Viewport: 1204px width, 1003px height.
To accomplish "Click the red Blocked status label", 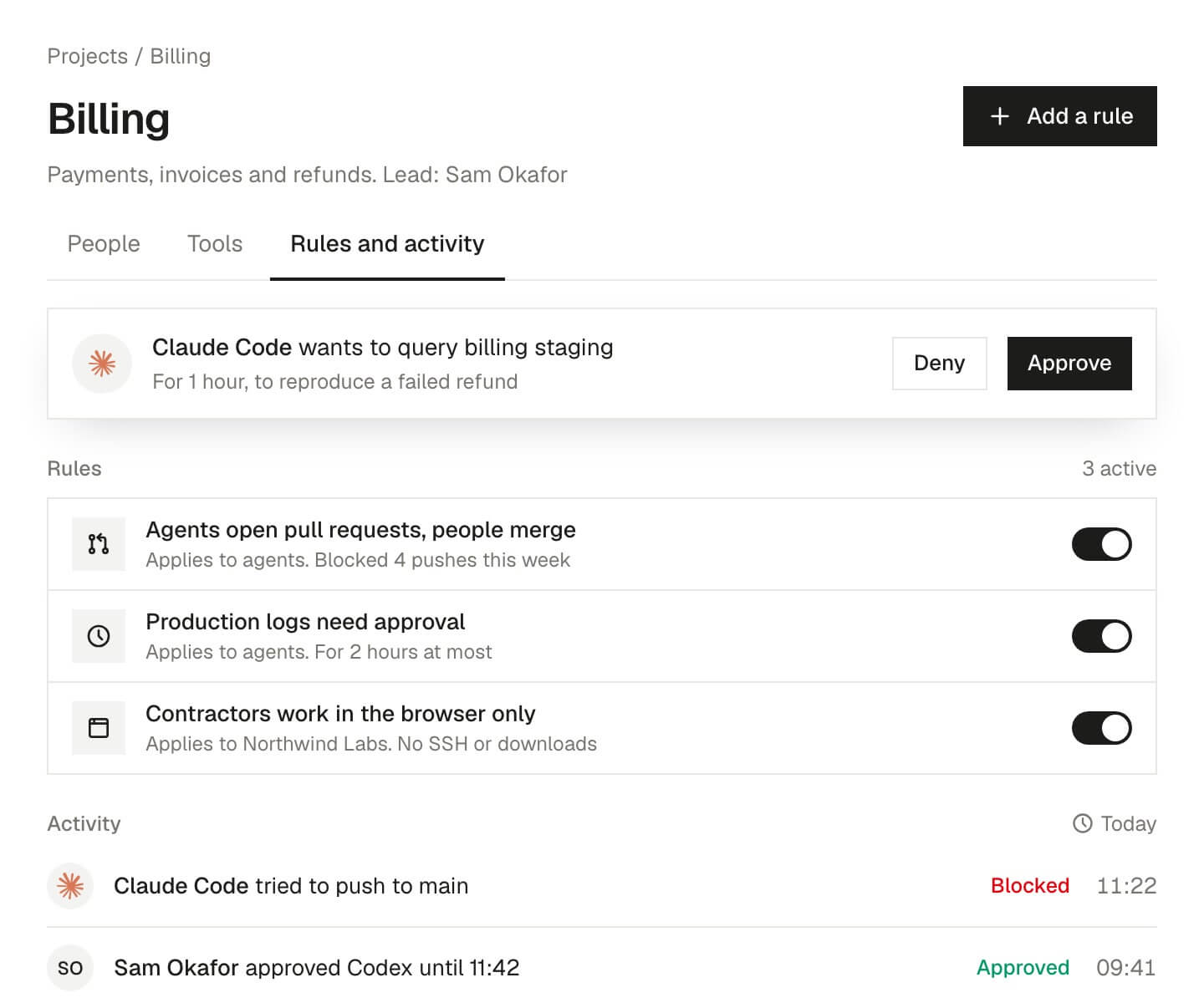I will click(x=1030, y=886).
